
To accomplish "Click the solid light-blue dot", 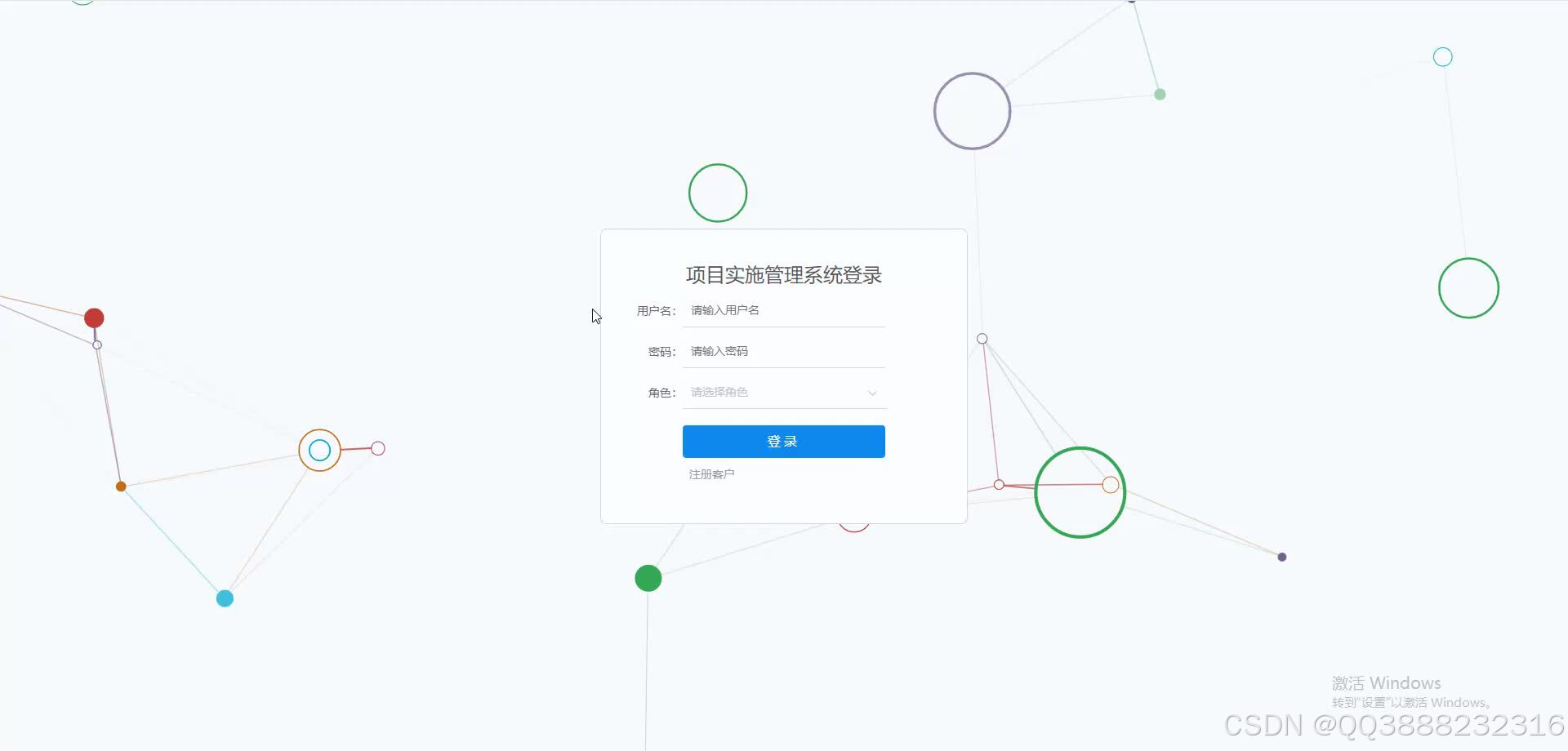I will 225,598.
